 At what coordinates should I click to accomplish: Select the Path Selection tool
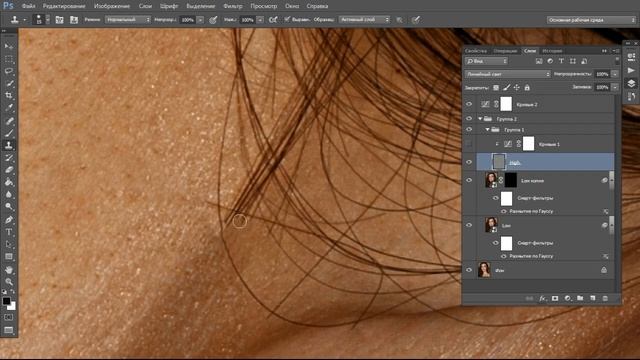tap(9, 244)
